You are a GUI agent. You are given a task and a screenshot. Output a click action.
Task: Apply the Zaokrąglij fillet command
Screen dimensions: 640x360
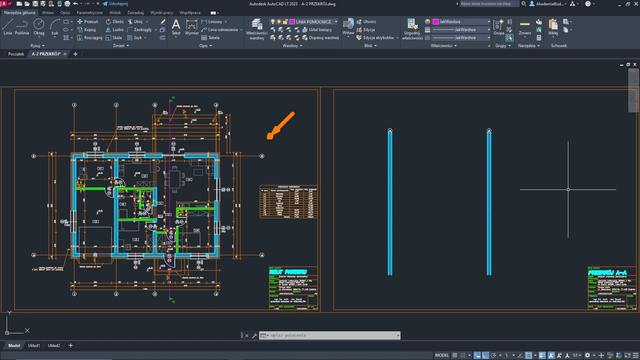point(140,30)
